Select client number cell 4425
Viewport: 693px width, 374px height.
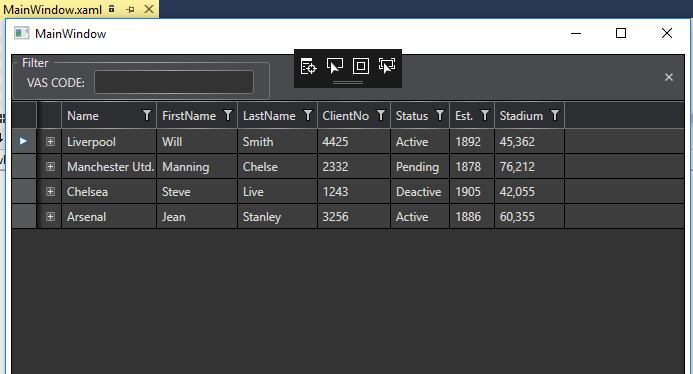(x=354, y=141)
